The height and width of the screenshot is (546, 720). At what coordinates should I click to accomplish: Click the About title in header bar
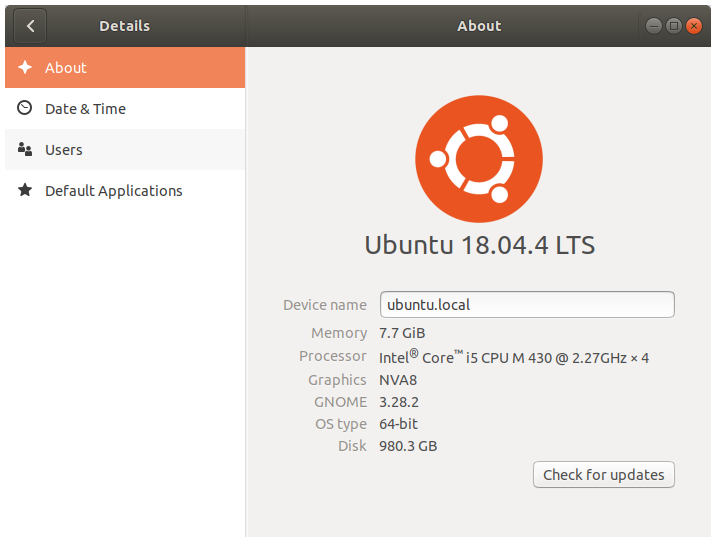[479, 26]
